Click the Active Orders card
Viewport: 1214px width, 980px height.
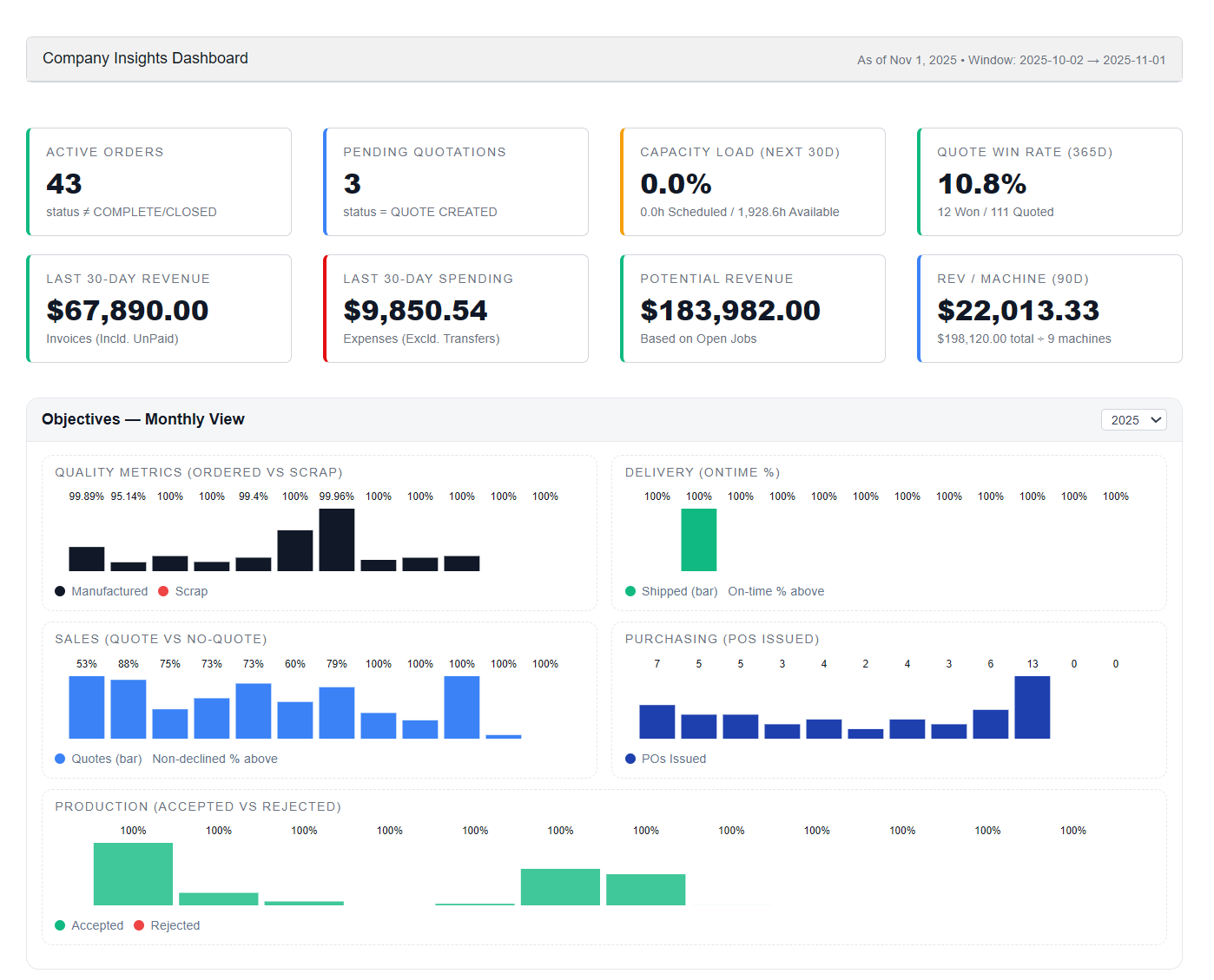160,182
